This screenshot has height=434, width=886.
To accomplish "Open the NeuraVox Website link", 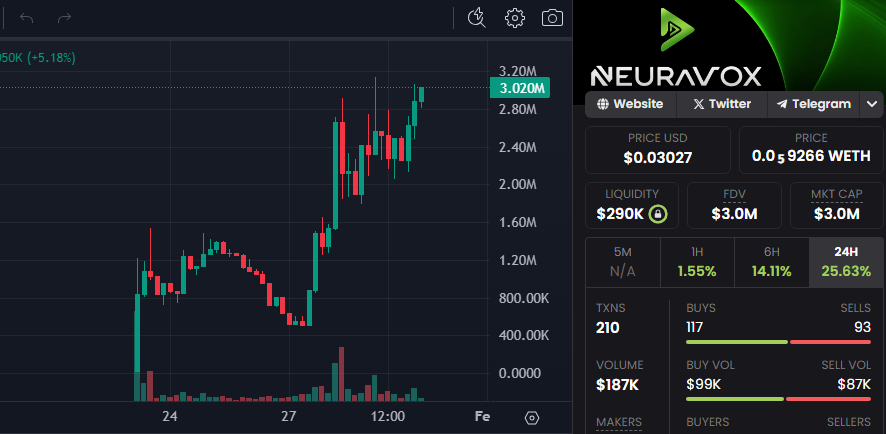I will (631, 104).
